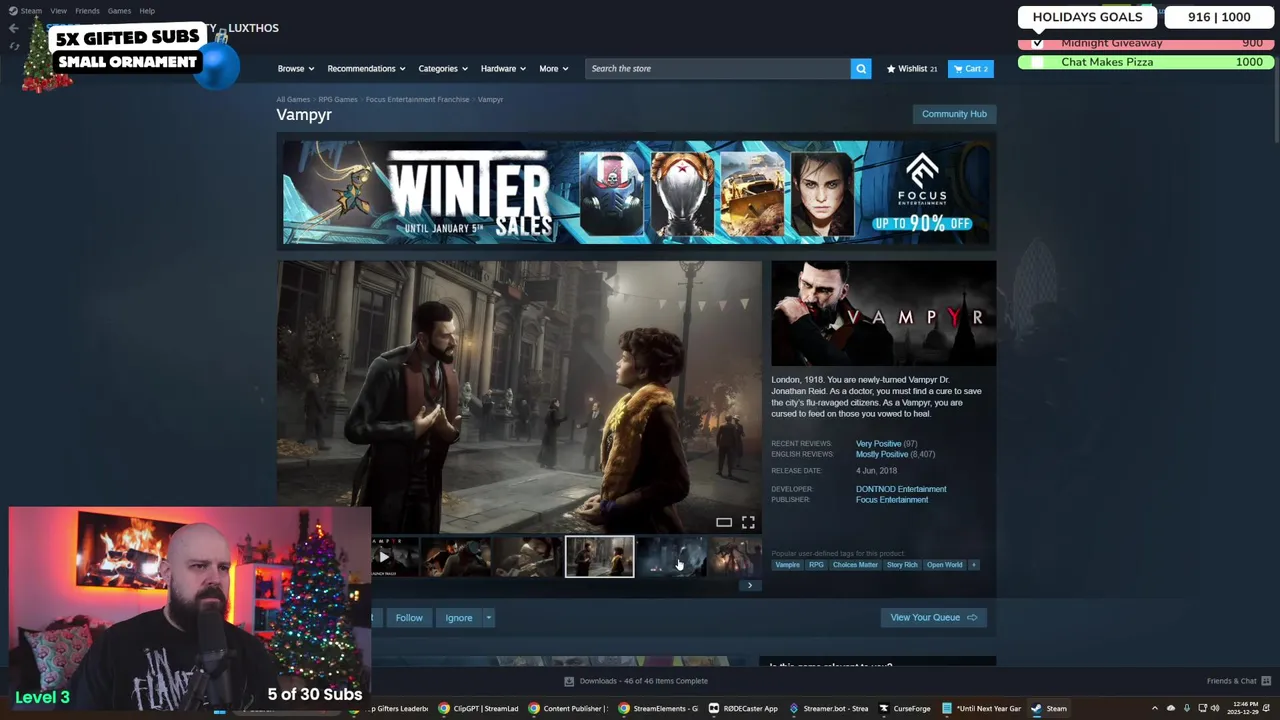Switch the media viewer to theater mode
Viewport: 1280px width, 720px height.
[x=724, y=522]
